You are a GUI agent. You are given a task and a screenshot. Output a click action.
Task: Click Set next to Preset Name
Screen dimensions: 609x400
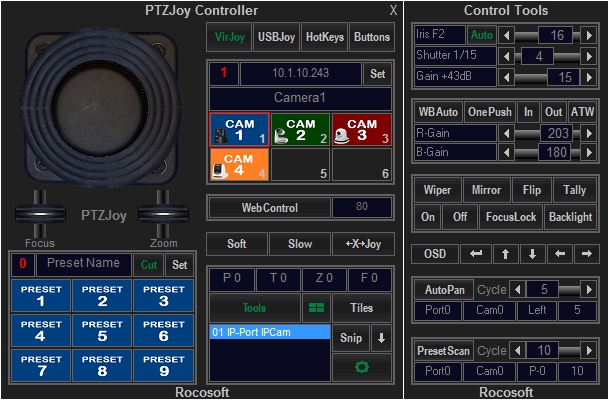click(180, 265)
